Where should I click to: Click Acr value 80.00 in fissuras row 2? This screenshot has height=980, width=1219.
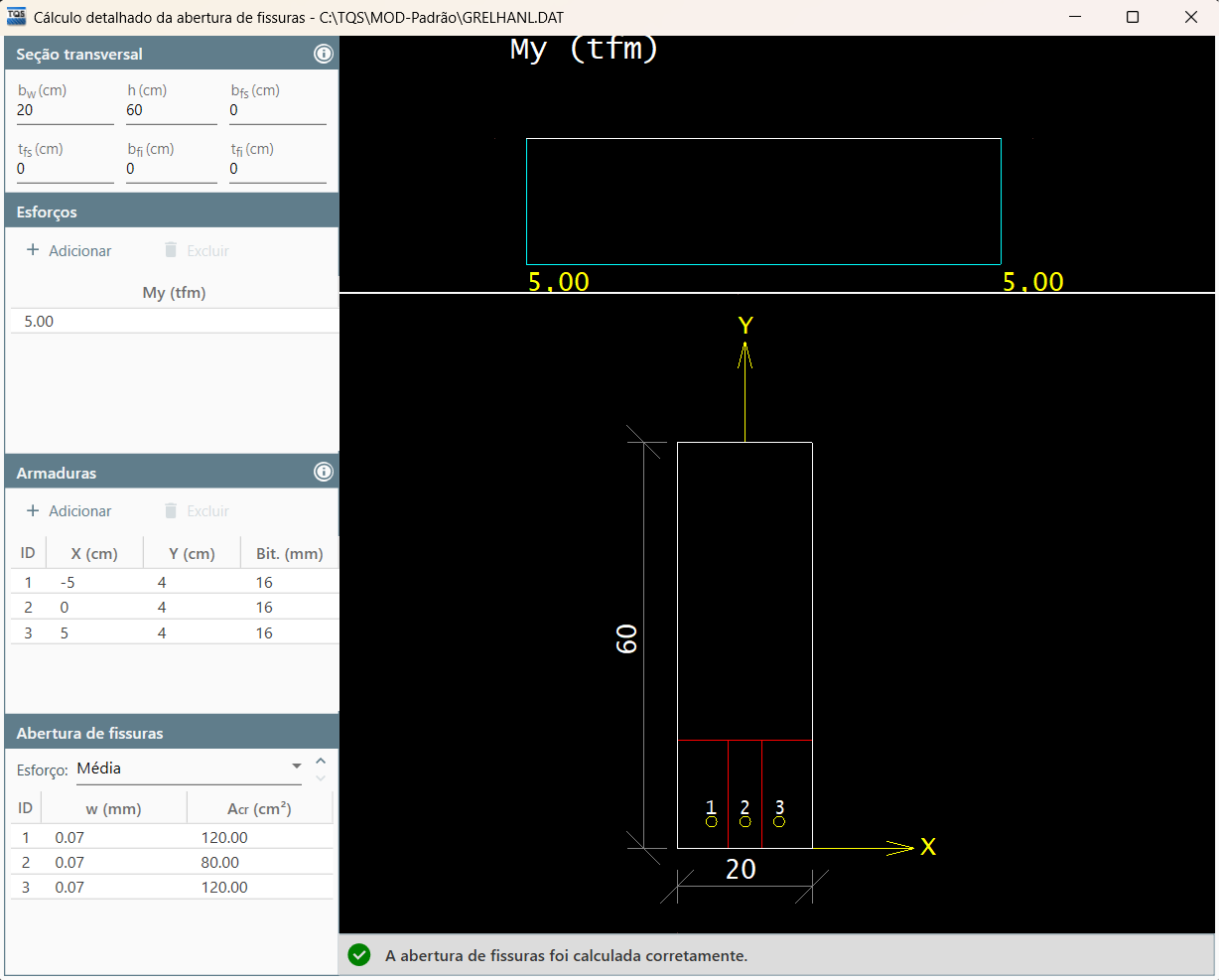pyautogui.click(x=220, y=863)
